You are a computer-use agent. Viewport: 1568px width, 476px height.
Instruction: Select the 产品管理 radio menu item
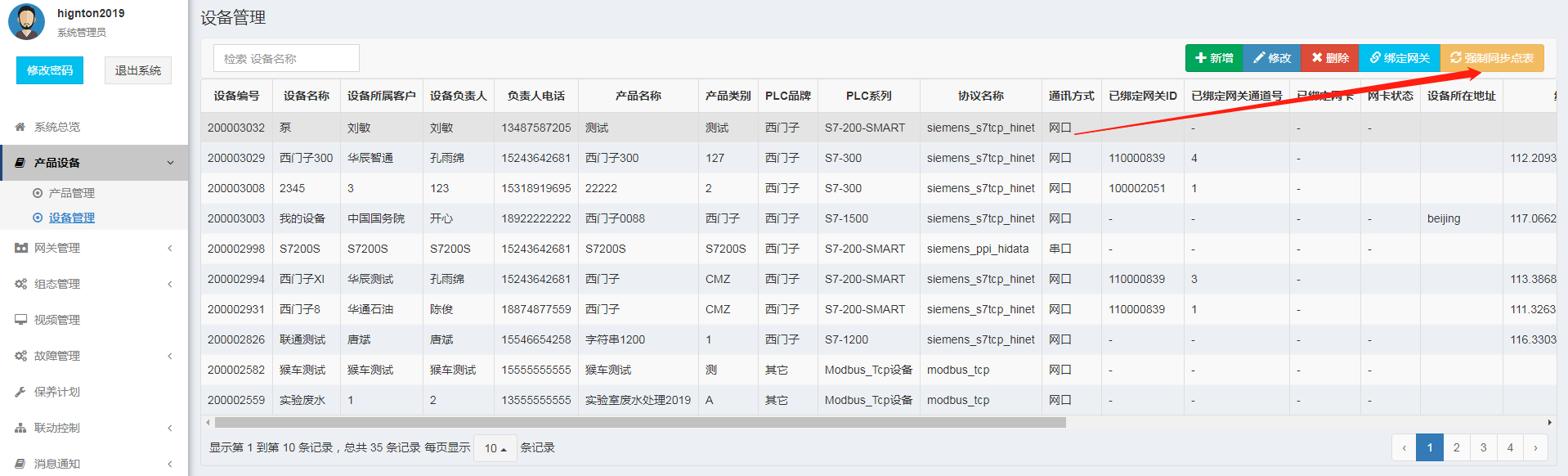pyautogui.click(x=71, y=193)
